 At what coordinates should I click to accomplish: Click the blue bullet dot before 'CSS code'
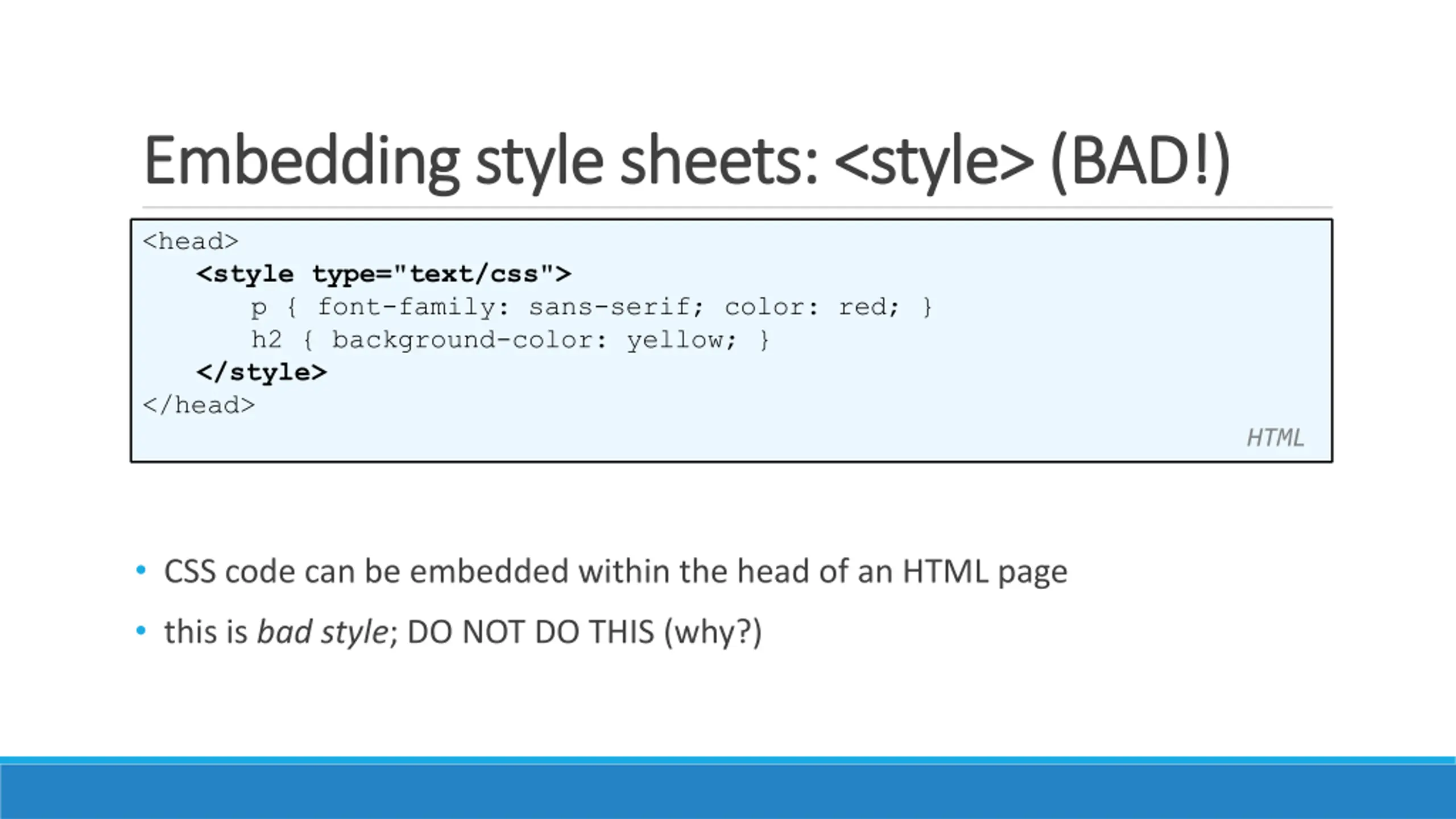[x=141, y=570]
